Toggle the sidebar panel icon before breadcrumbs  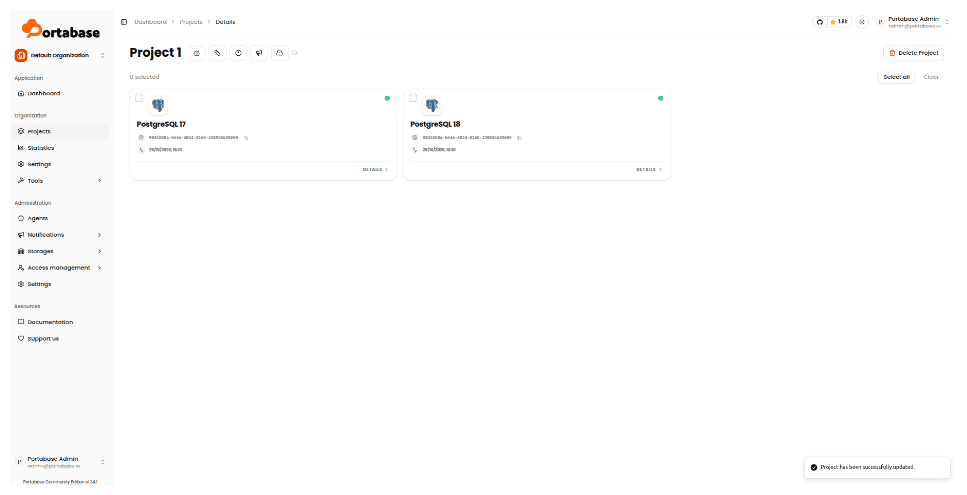[x=124, y=22]
